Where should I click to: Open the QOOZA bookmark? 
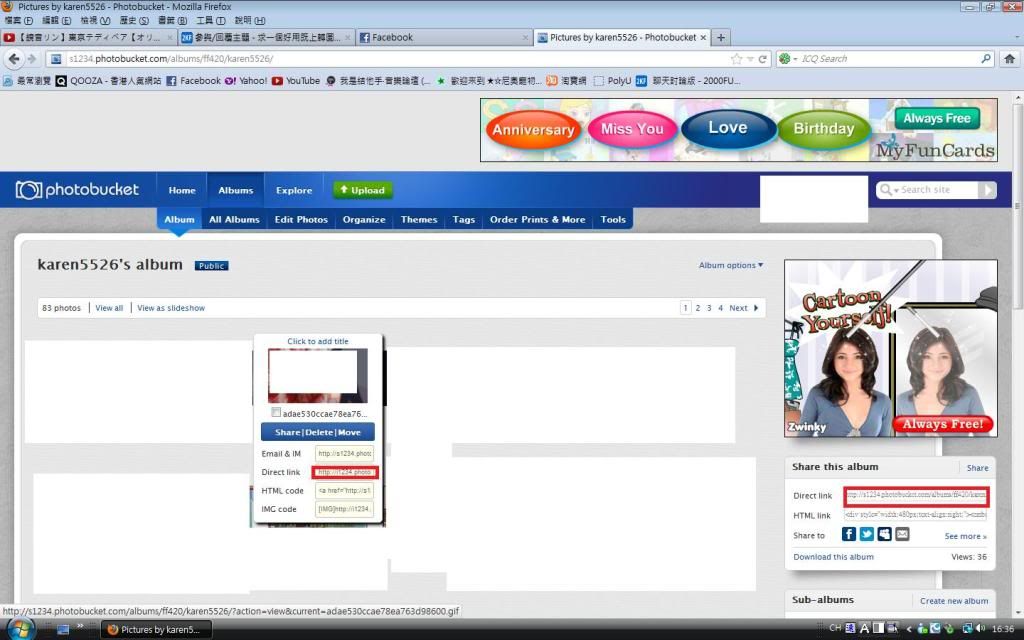pyautogui.click(x=108, y=81)
